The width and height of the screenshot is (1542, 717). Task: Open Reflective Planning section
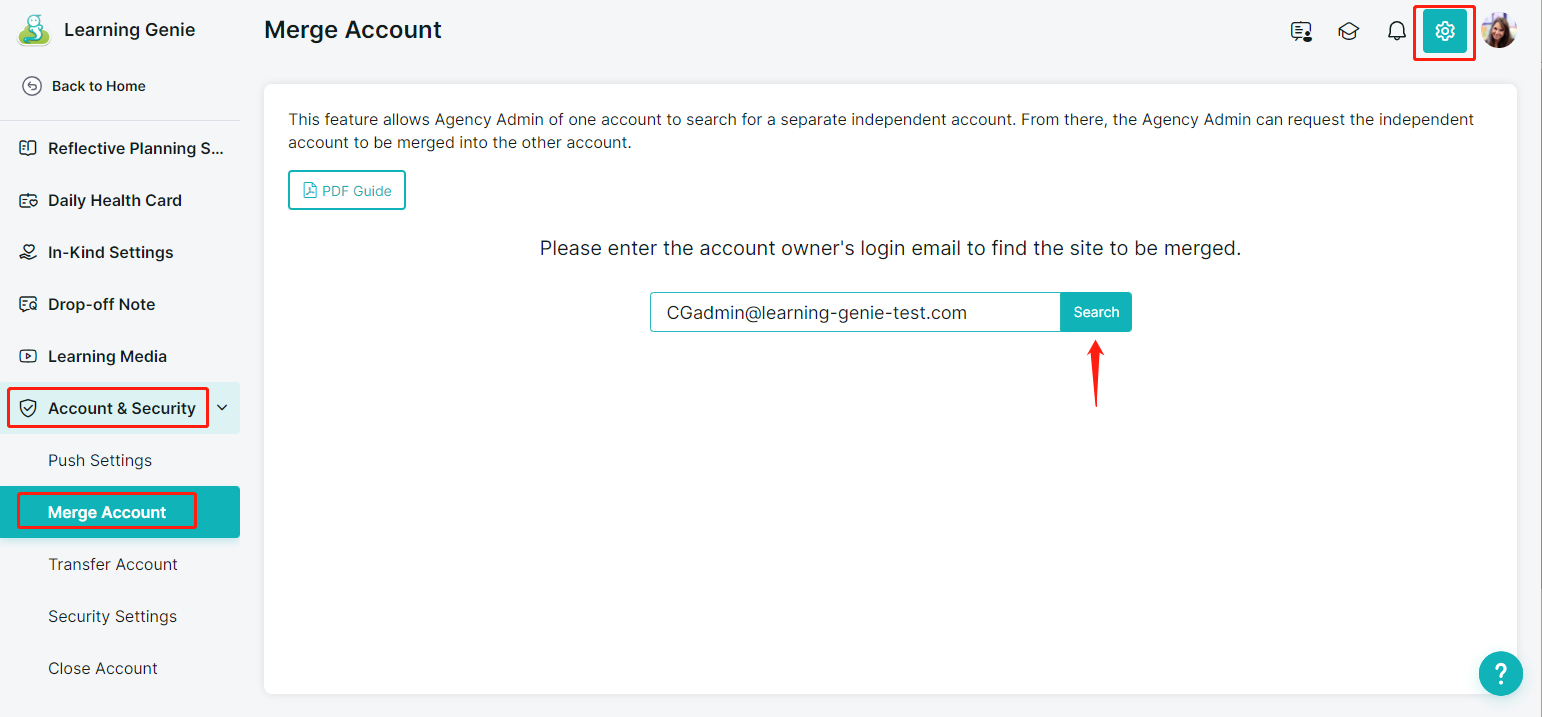(x=120, y=148)
